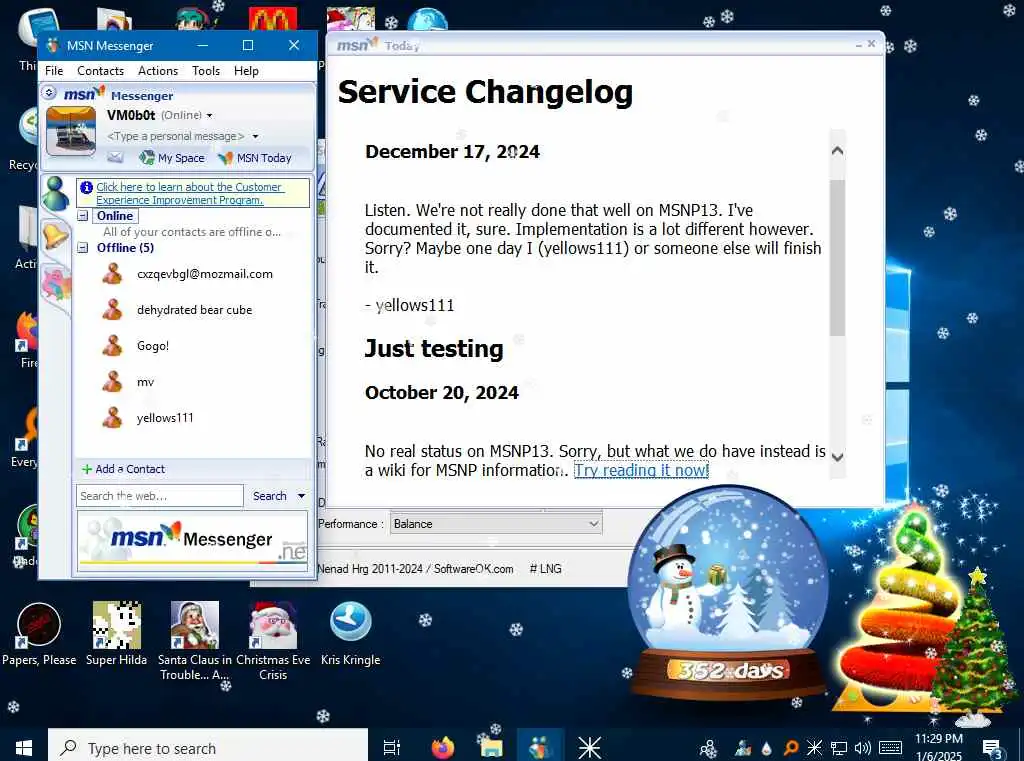Click buddy icon next to Gogo!
This screenshot has height=761, width=1024.
pos(112,346)
